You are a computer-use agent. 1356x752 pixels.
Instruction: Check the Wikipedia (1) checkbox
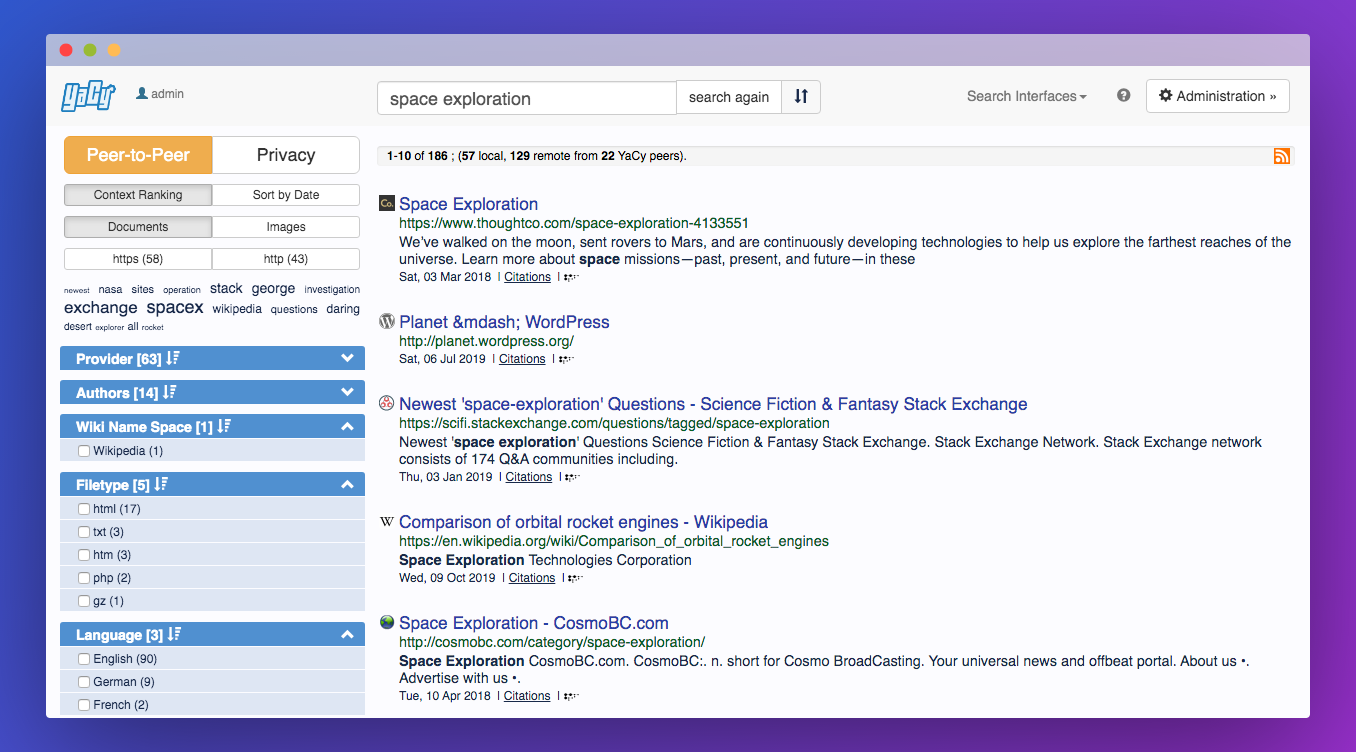pos(84,451)
